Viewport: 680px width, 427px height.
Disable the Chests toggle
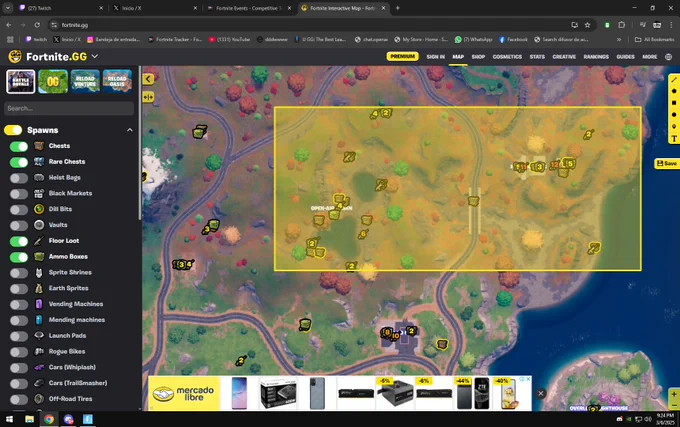19,147
